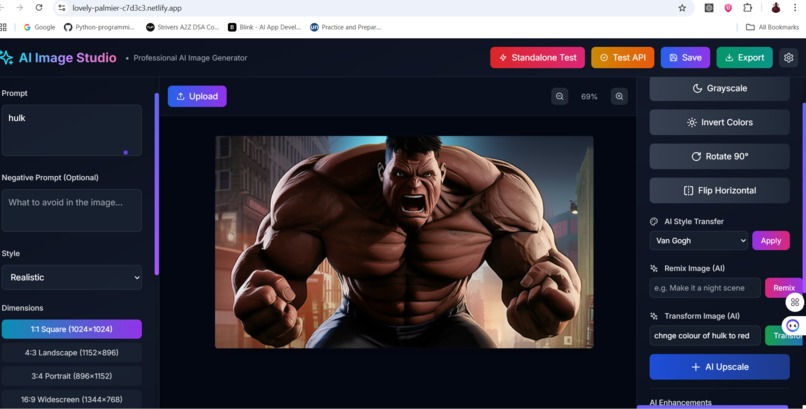Bookmark this page with the star icon
The height and width of the screenshot is (409, 806).
pyautogui.click(x=682, y=8)
